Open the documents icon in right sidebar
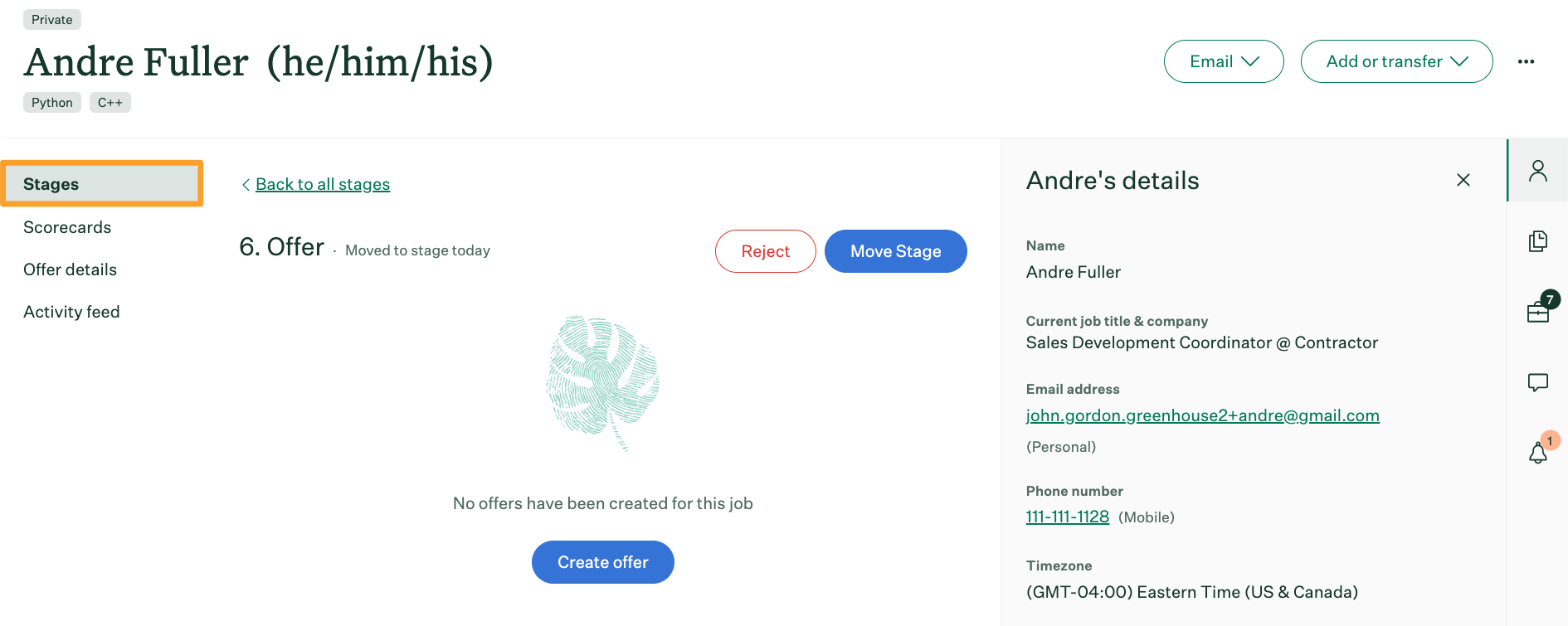Screen dimensions: 1568x626 1537,241
